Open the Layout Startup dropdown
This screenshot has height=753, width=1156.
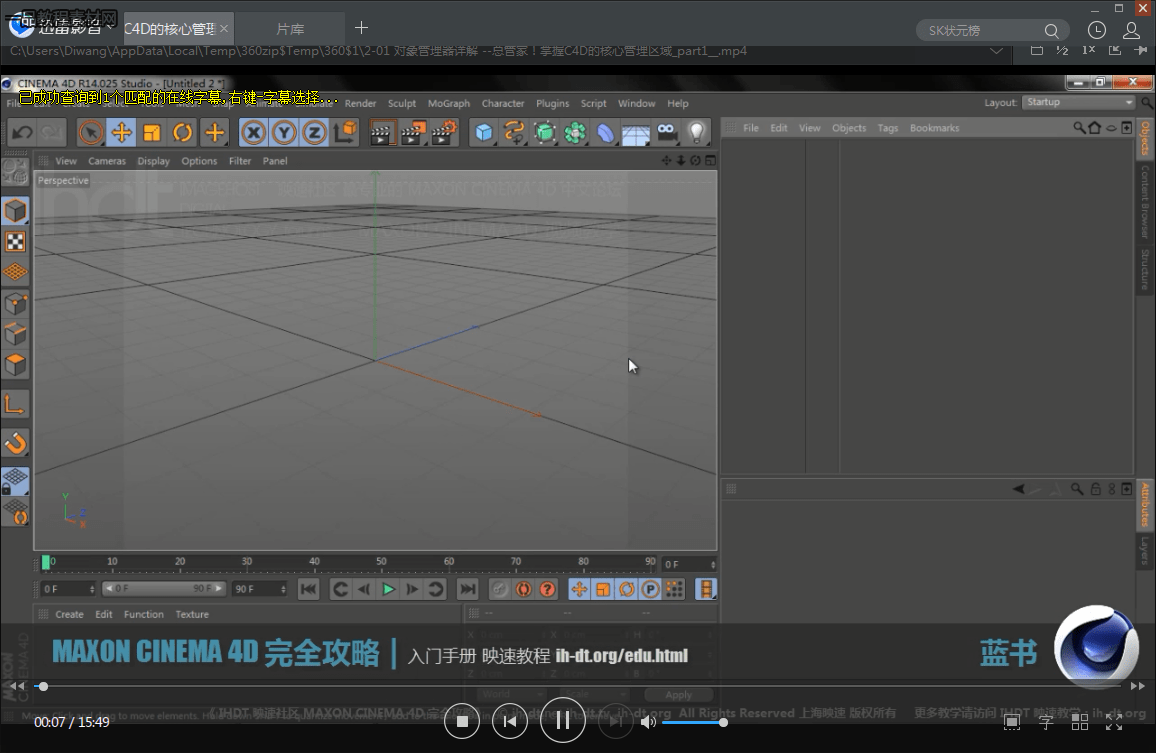pyautogui.click(x=1078, y=103)
